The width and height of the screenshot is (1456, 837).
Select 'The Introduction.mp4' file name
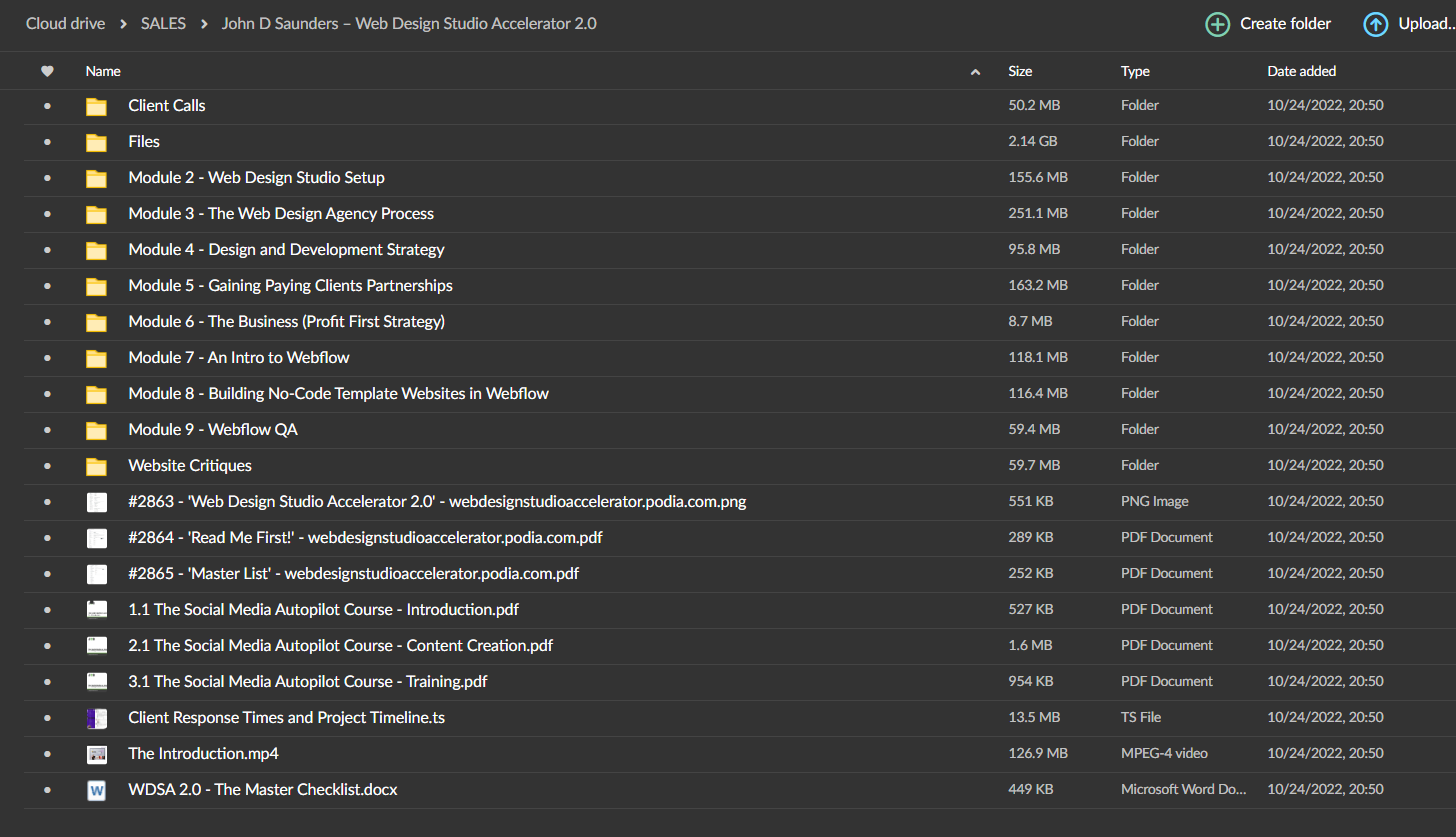tap(203, 754)
